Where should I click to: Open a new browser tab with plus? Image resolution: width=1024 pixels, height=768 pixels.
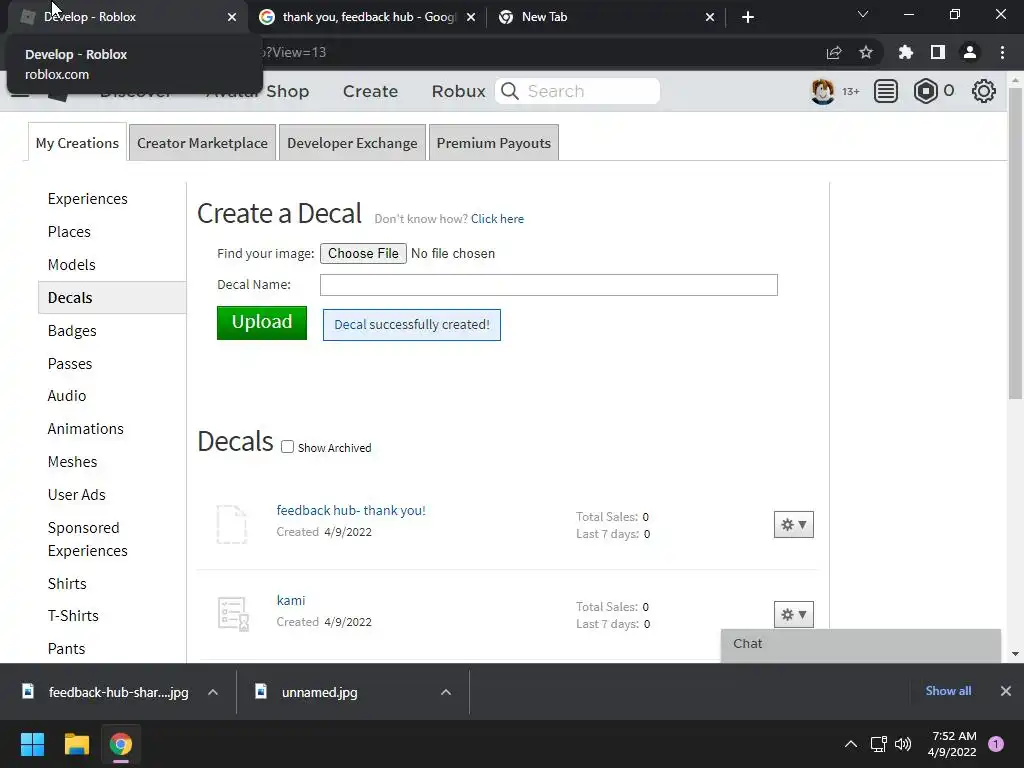[x=748, y=17]
